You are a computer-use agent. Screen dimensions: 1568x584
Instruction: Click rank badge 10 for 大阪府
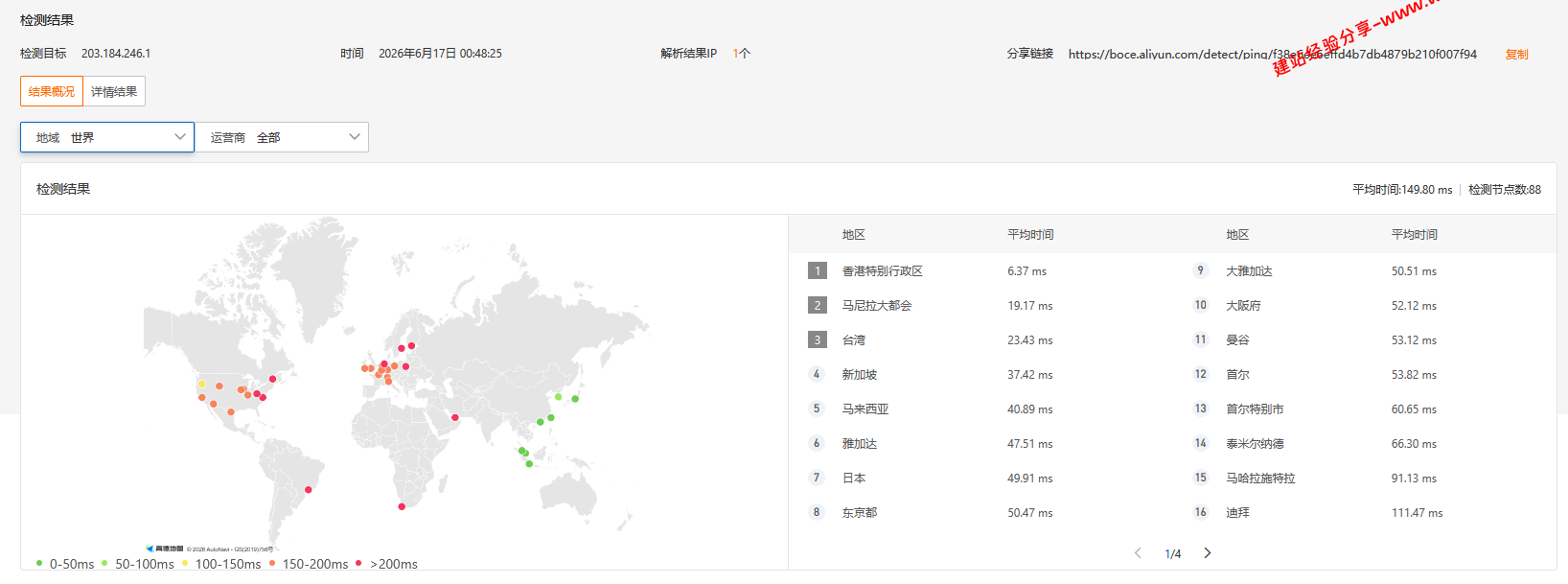pyautogui.click(x=1200, y=305)
